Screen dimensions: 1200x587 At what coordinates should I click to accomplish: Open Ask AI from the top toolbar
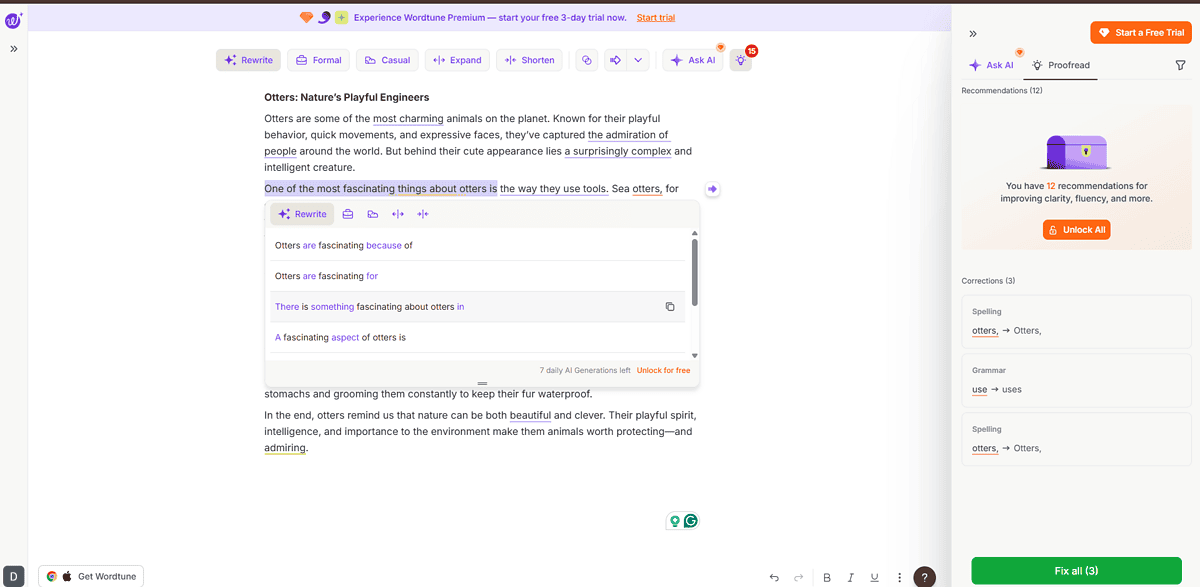pos(693,60)
